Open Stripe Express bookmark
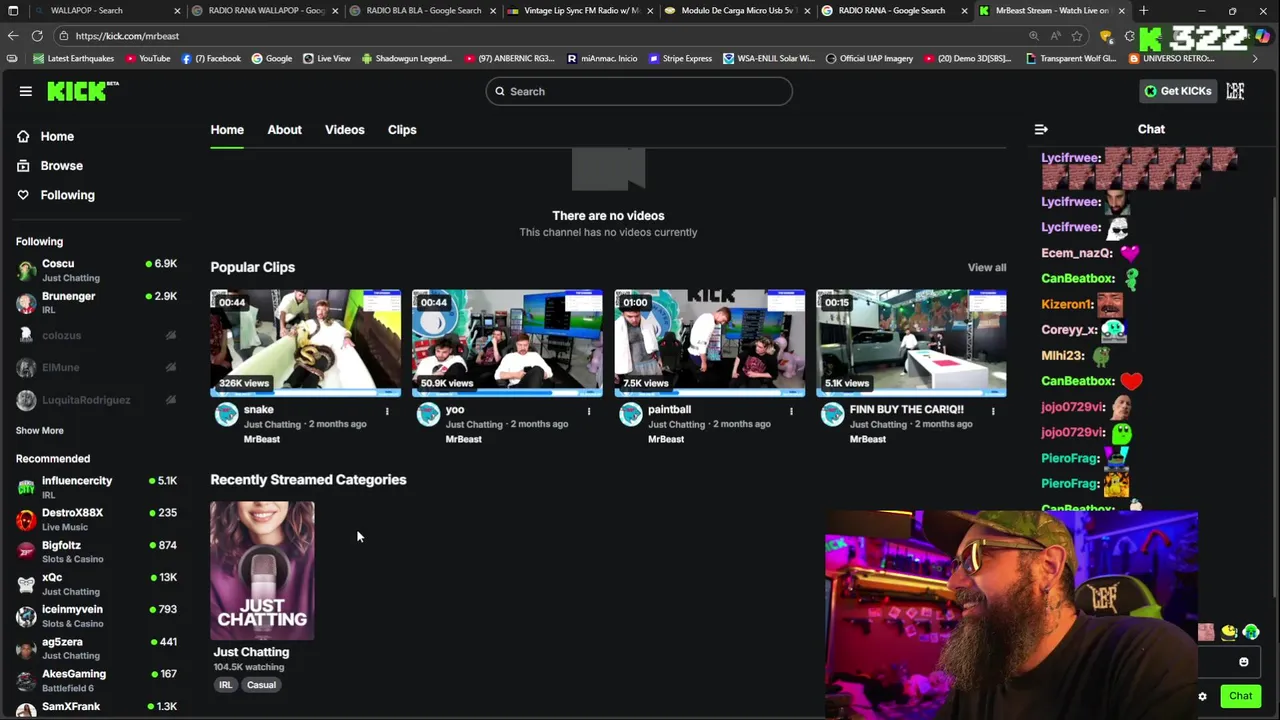1280x720 pixels. pyautogui.click(x=680, y=59)
